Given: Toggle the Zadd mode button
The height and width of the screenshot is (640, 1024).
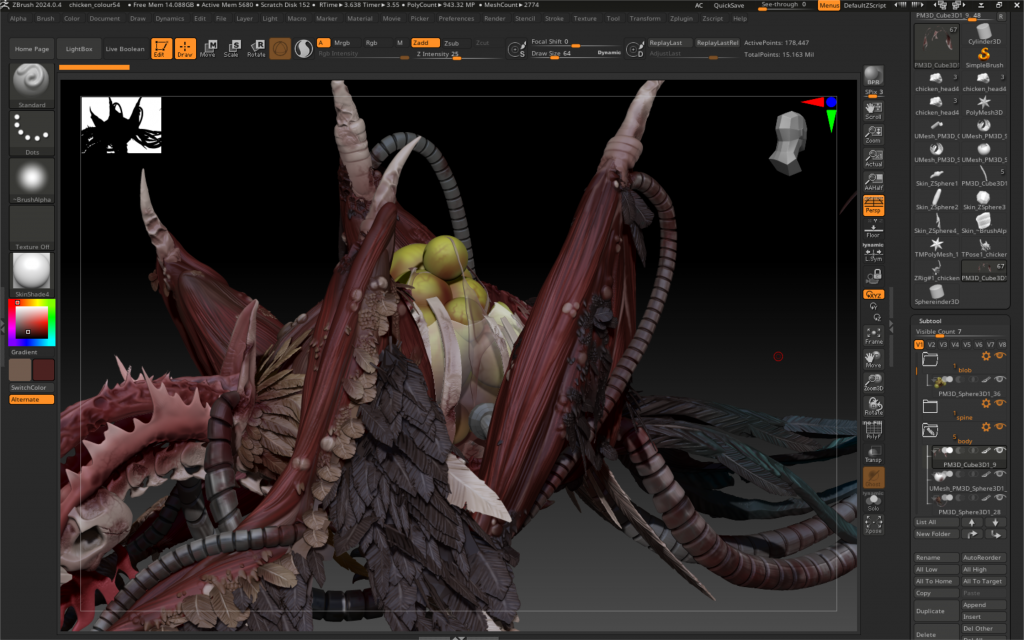Looking at the screenshot, I should pyautogui.click(x=425, y=43).
